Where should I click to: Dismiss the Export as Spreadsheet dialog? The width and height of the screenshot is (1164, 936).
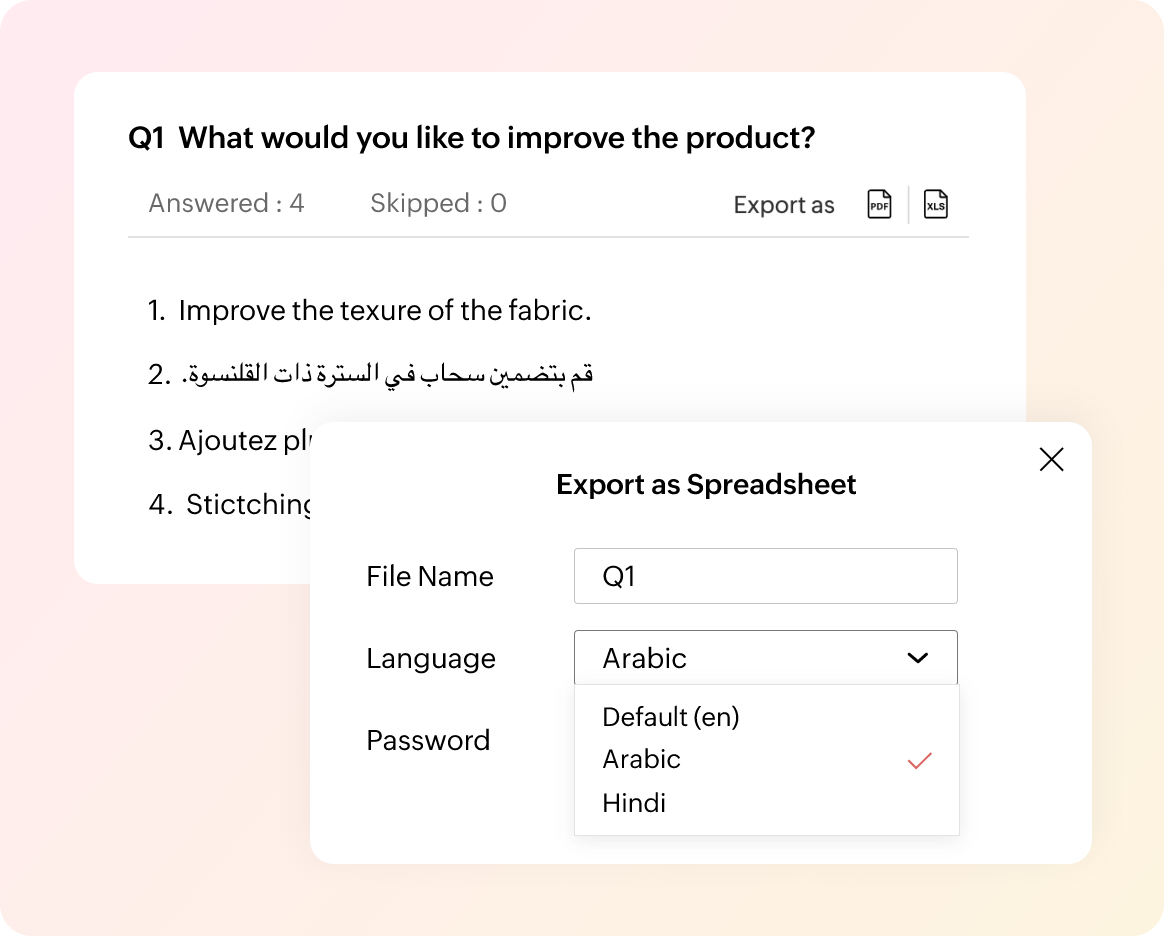click(x=1051, y=459)
